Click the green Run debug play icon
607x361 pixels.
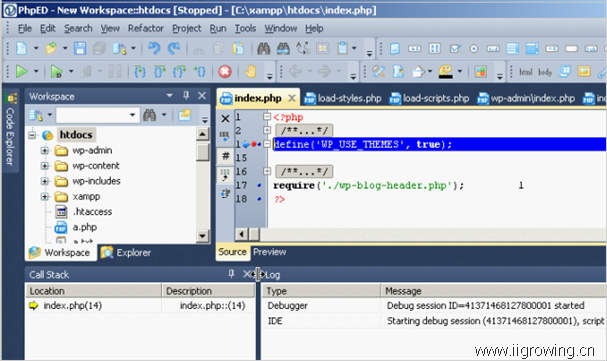pos(21,71)
